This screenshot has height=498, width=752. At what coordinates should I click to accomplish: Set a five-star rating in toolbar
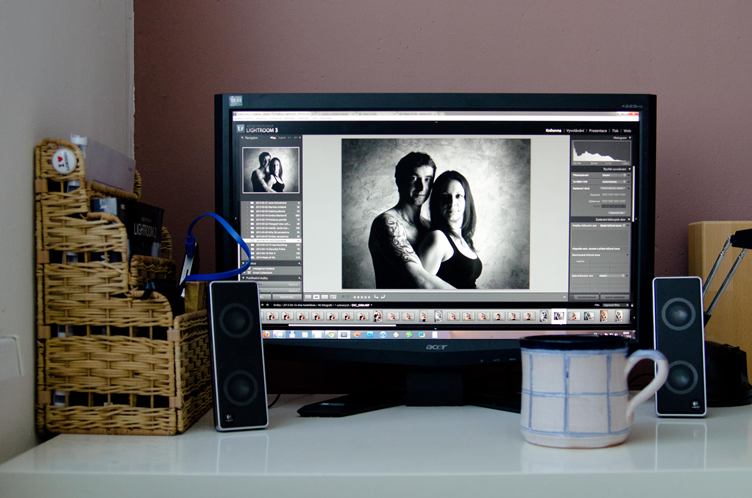pos(368,297)
